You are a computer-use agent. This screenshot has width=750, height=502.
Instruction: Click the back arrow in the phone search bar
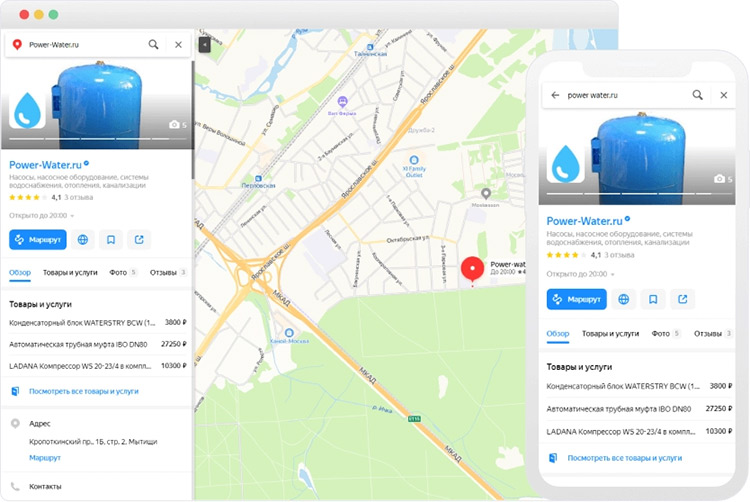(555, 95)
